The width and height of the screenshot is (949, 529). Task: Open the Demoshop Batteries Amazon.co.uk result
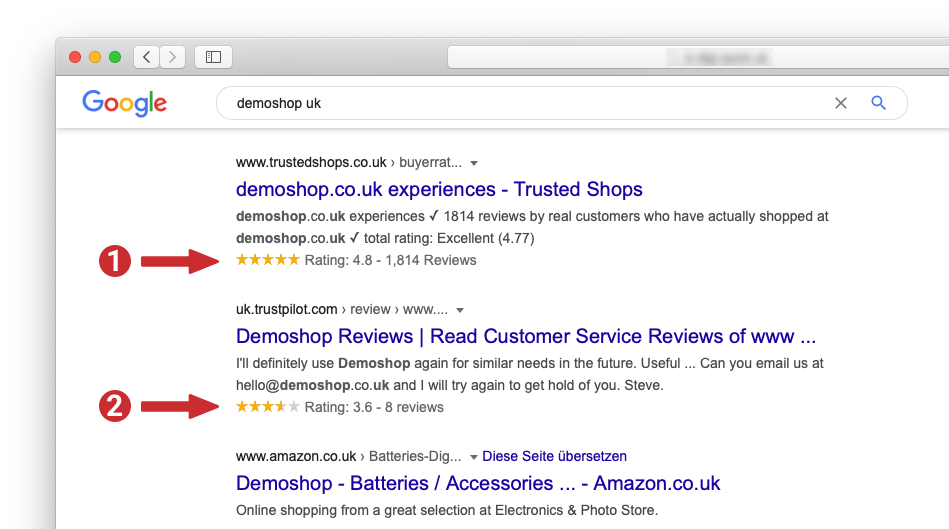pyautogui.click(x=478, y=483)
